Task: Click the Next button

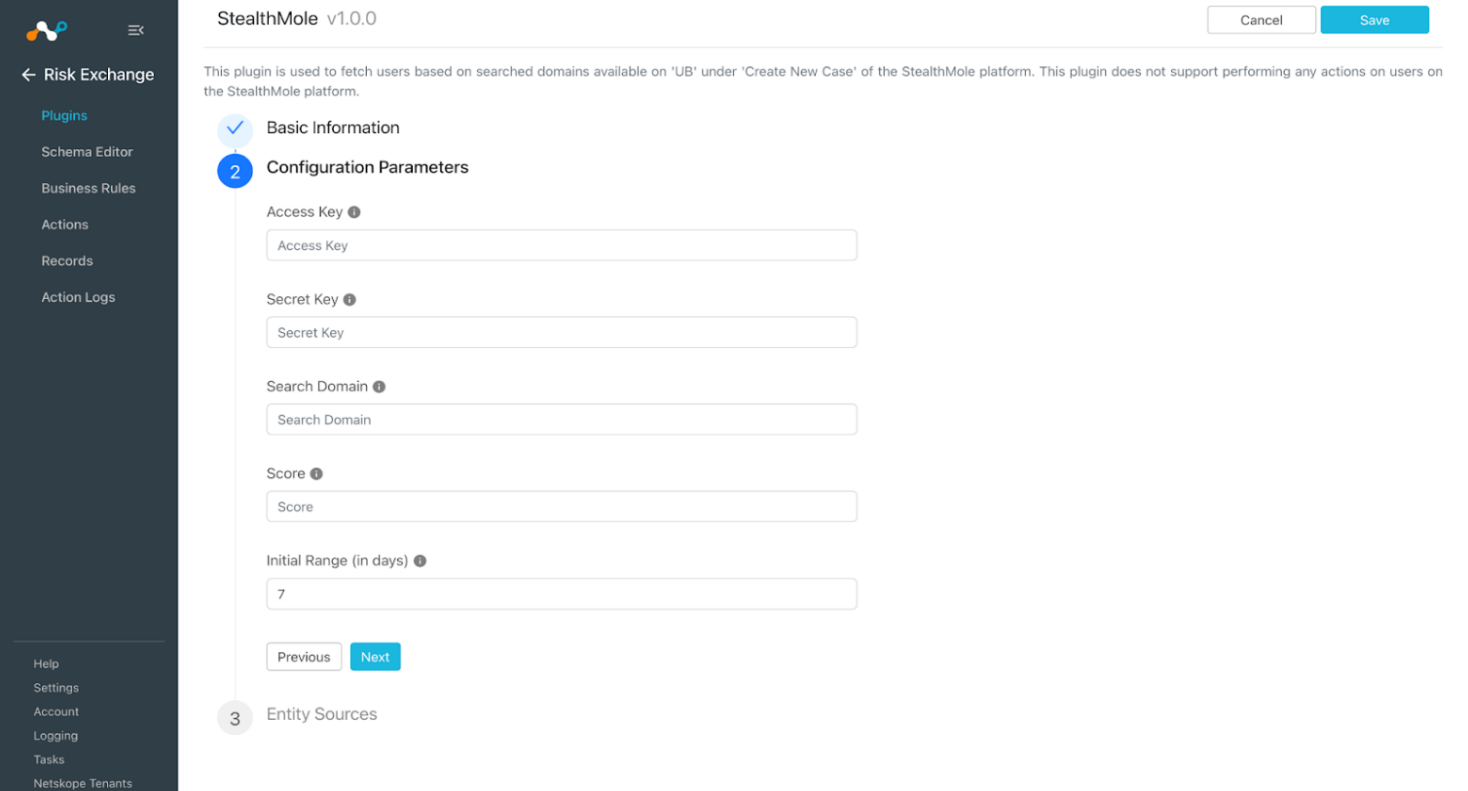Action: [375, 657]
